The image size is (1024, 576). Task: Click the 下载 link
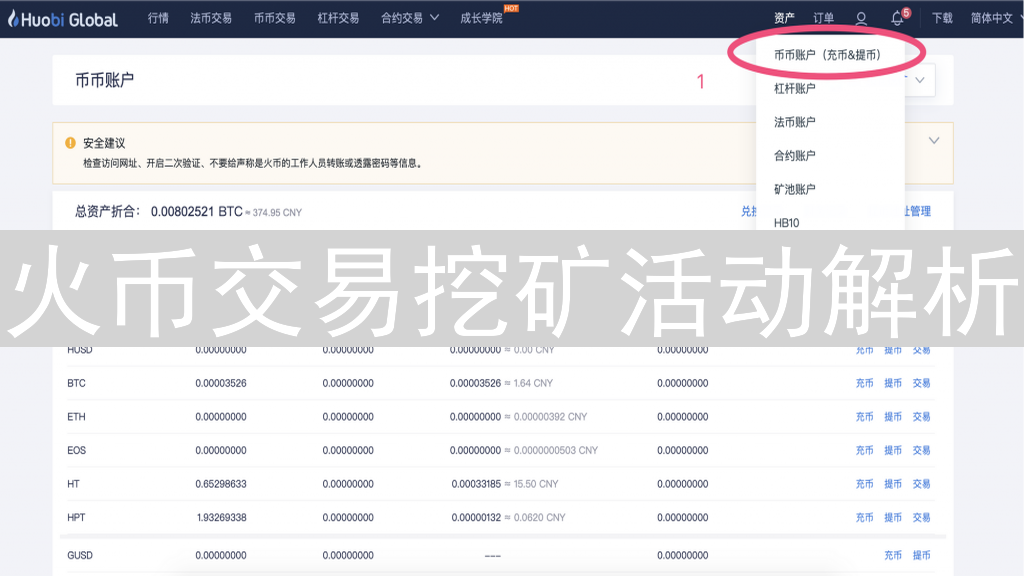(x=942, y=18)
